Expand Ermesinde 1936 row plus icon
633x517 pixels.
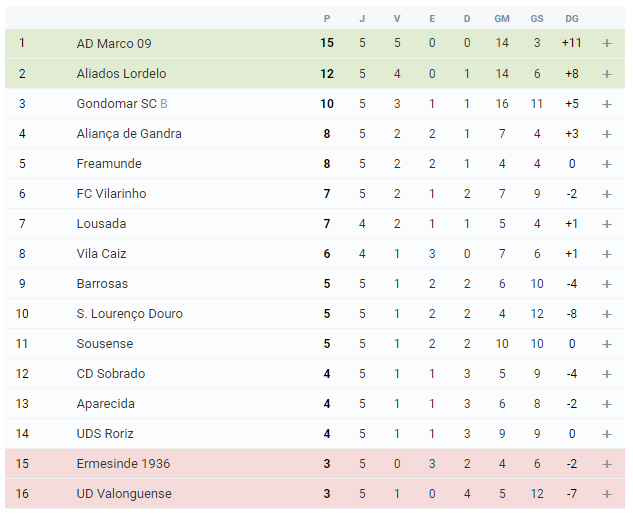coord(607,464)
